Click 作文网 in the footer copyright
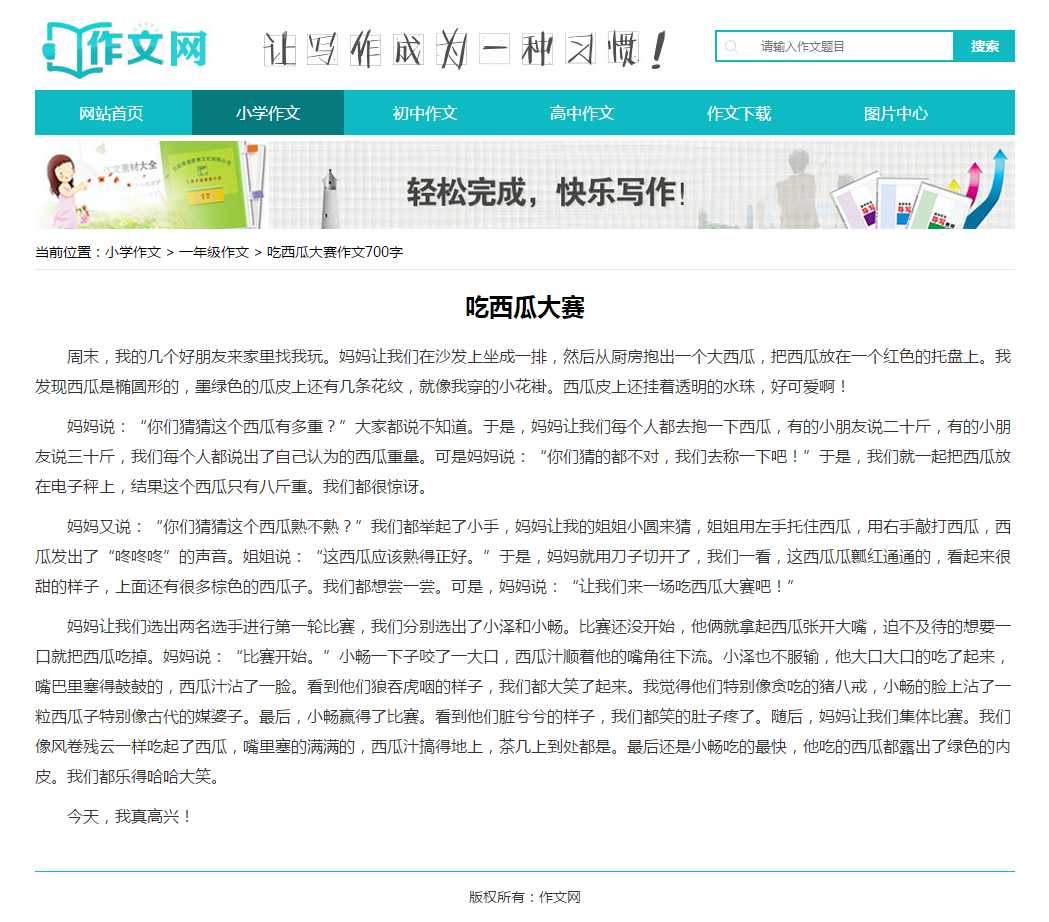This screenshot has height=922, width=1049. 560,897
